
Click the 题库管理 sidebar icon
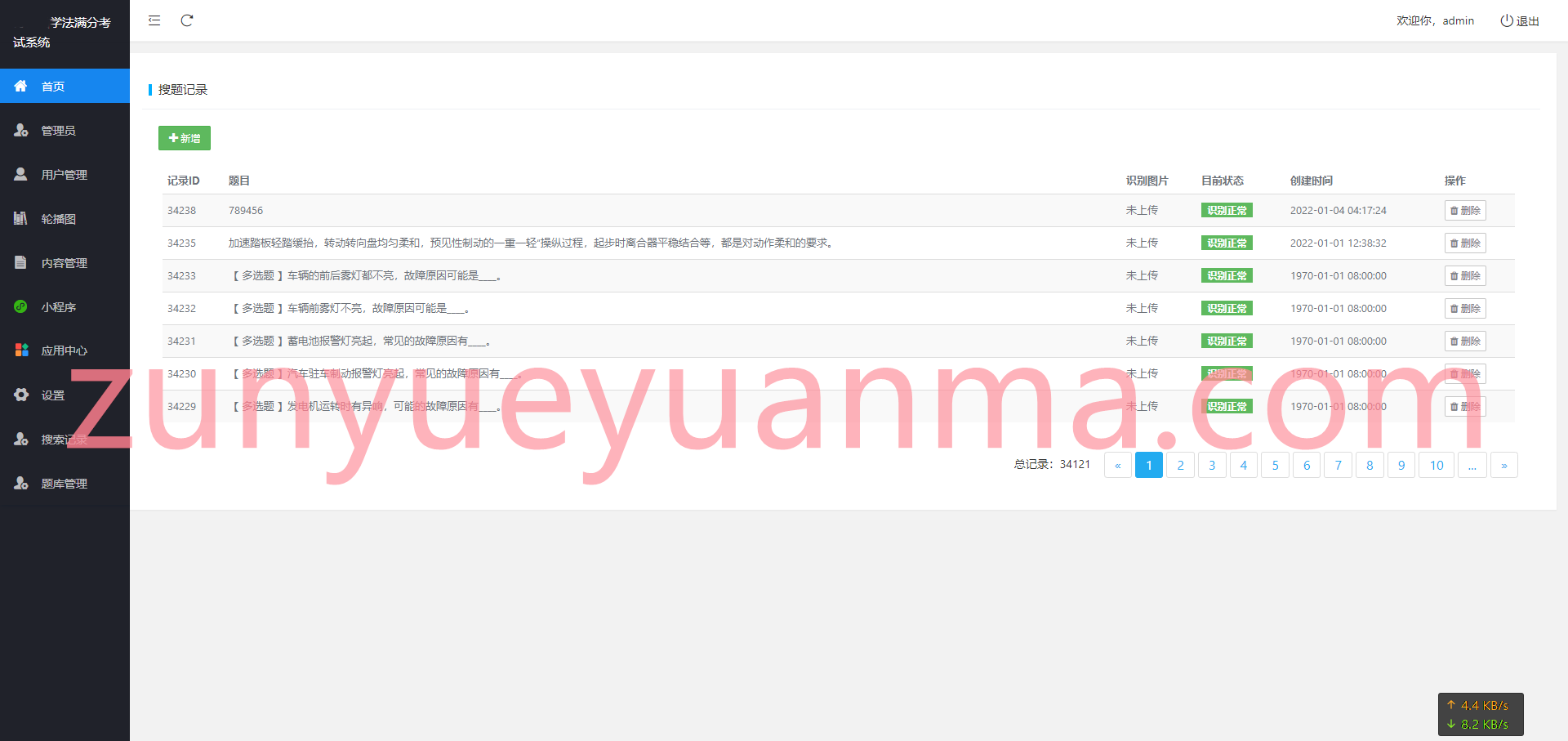click(21, 483)
